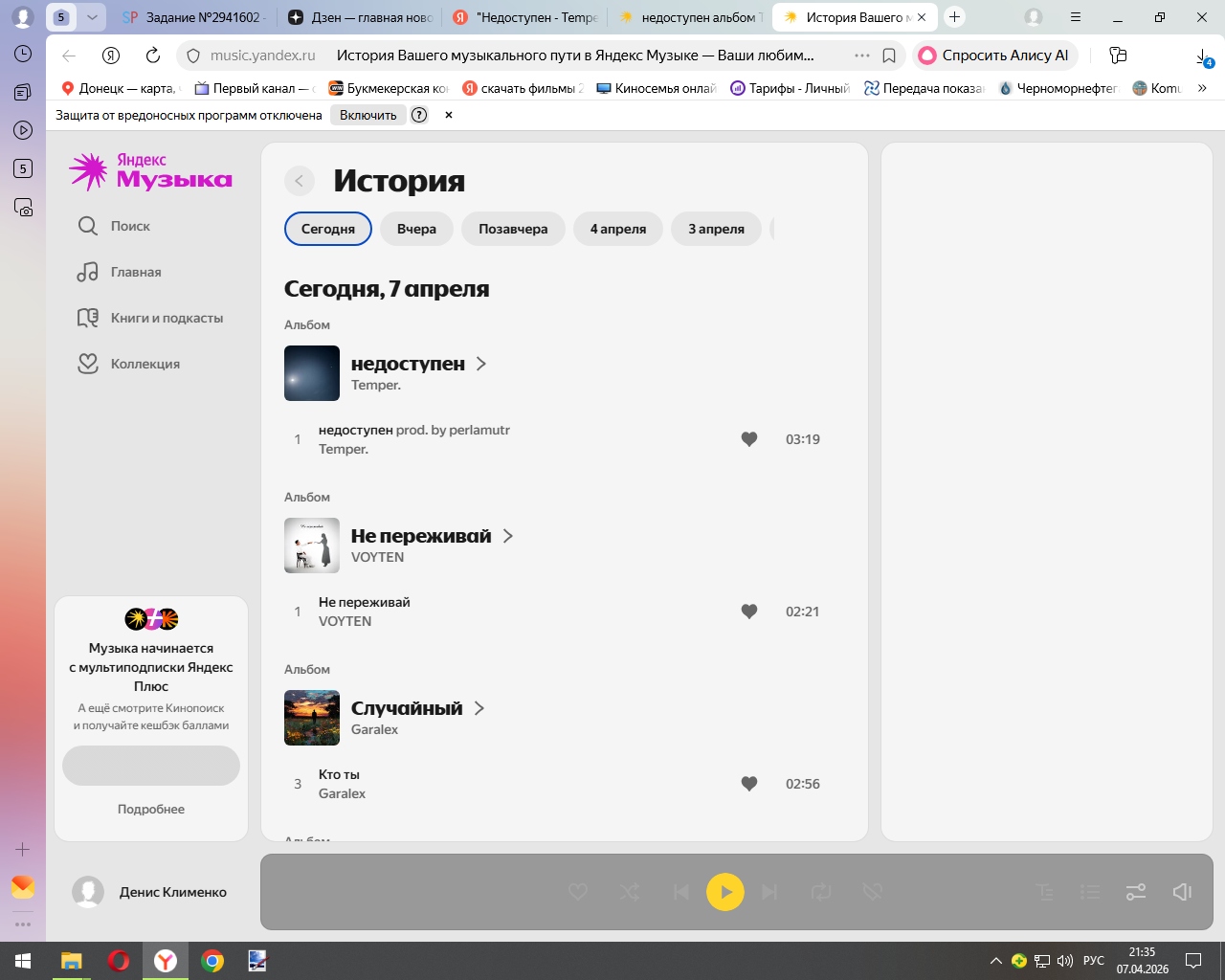The width and height of the screenshot is (1225, 980).
Task: Open Поиск in Yandex Music sidebar
Action: (114, 226)
